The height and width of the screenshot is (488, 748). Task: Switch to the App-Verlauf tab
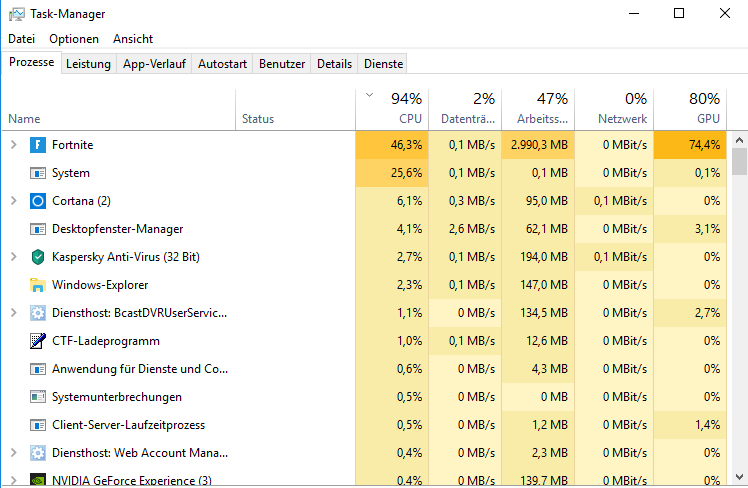click(154, 64)
